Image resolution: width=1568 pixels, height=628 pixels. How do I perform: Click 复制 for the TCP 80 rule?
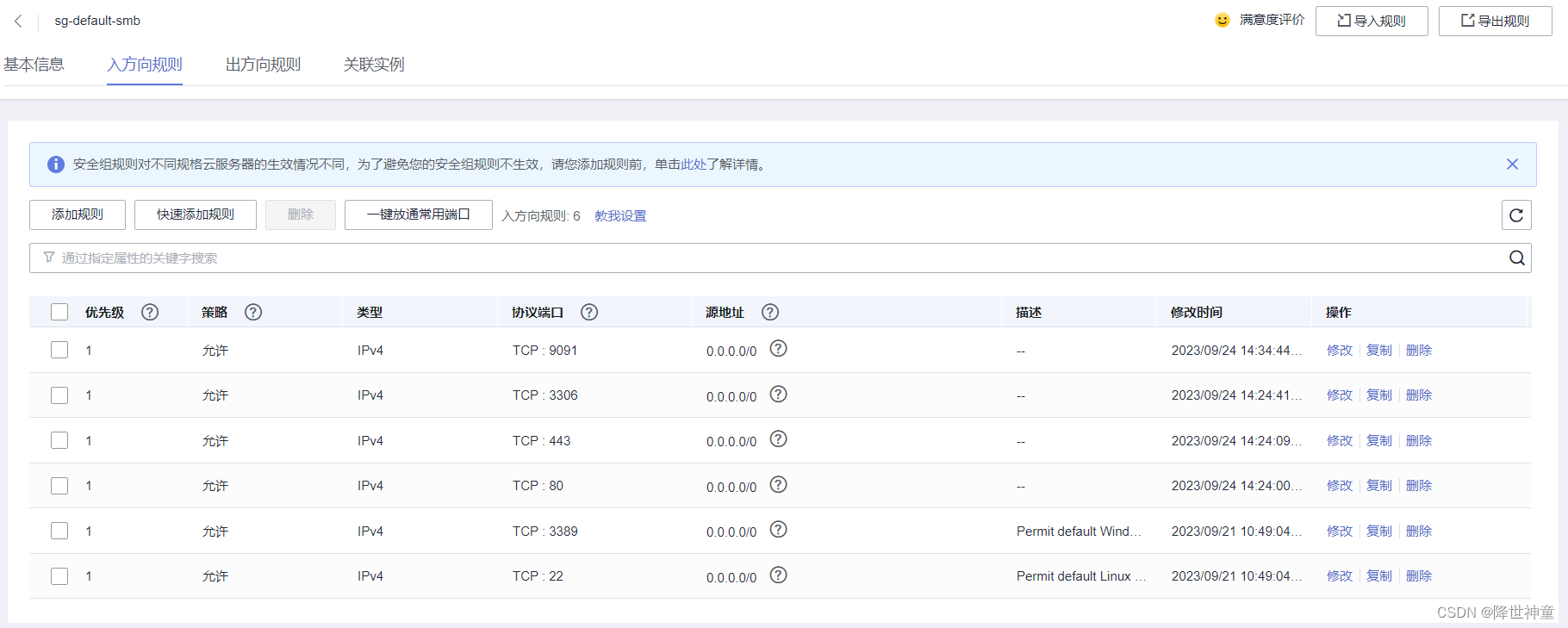pos(1379,486)
